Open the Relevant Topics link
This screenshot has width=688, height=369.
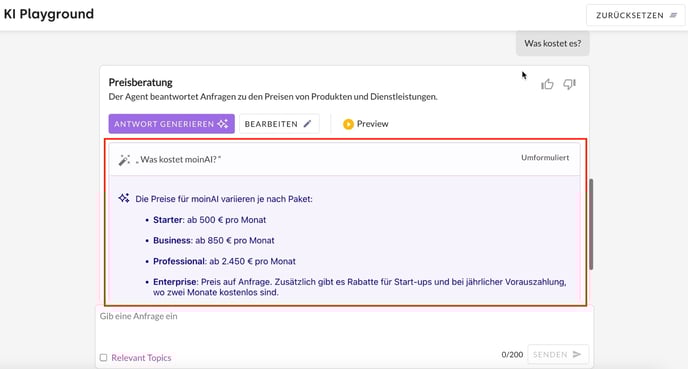(141, 358)
